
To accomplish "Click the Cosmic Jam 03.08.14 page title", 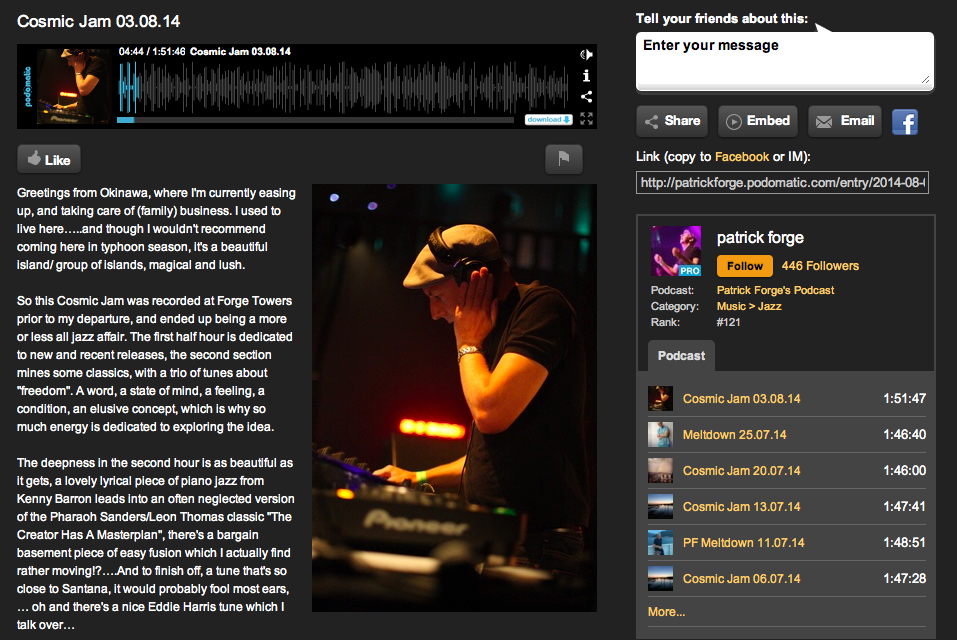I will pyautogui.click(x=98, y=21).
